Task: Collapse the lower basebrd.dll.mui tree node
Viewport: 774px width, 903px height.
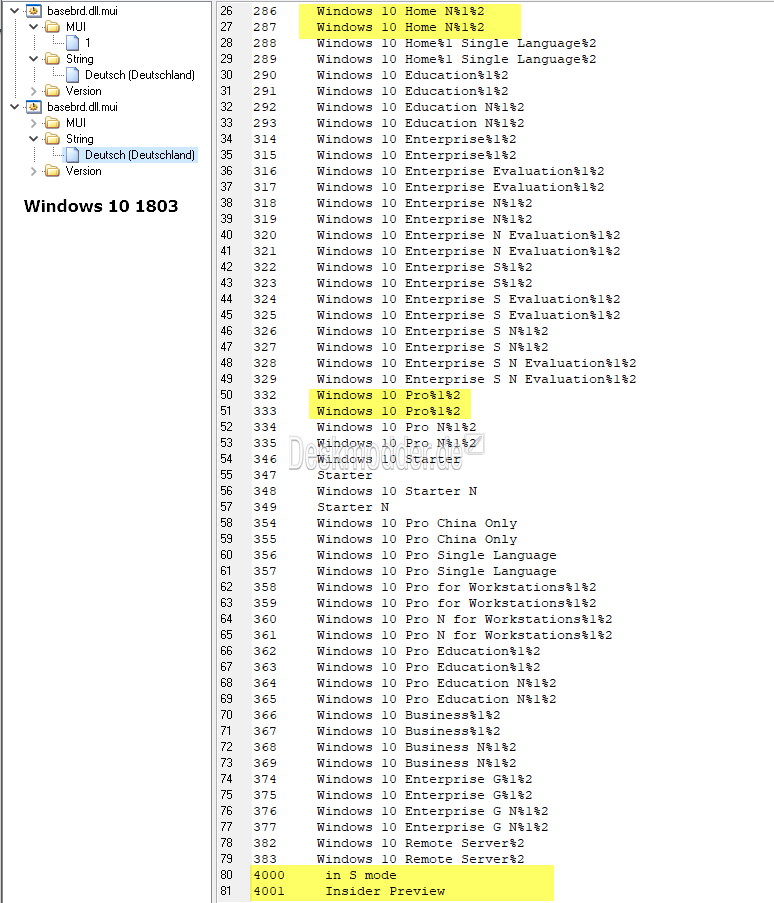Action: coord(14,107)
